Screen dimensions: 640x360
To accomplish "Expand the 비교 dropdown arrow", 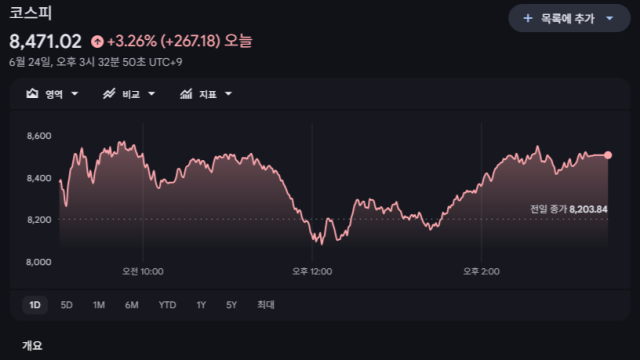I will click(x=151, y=94).
